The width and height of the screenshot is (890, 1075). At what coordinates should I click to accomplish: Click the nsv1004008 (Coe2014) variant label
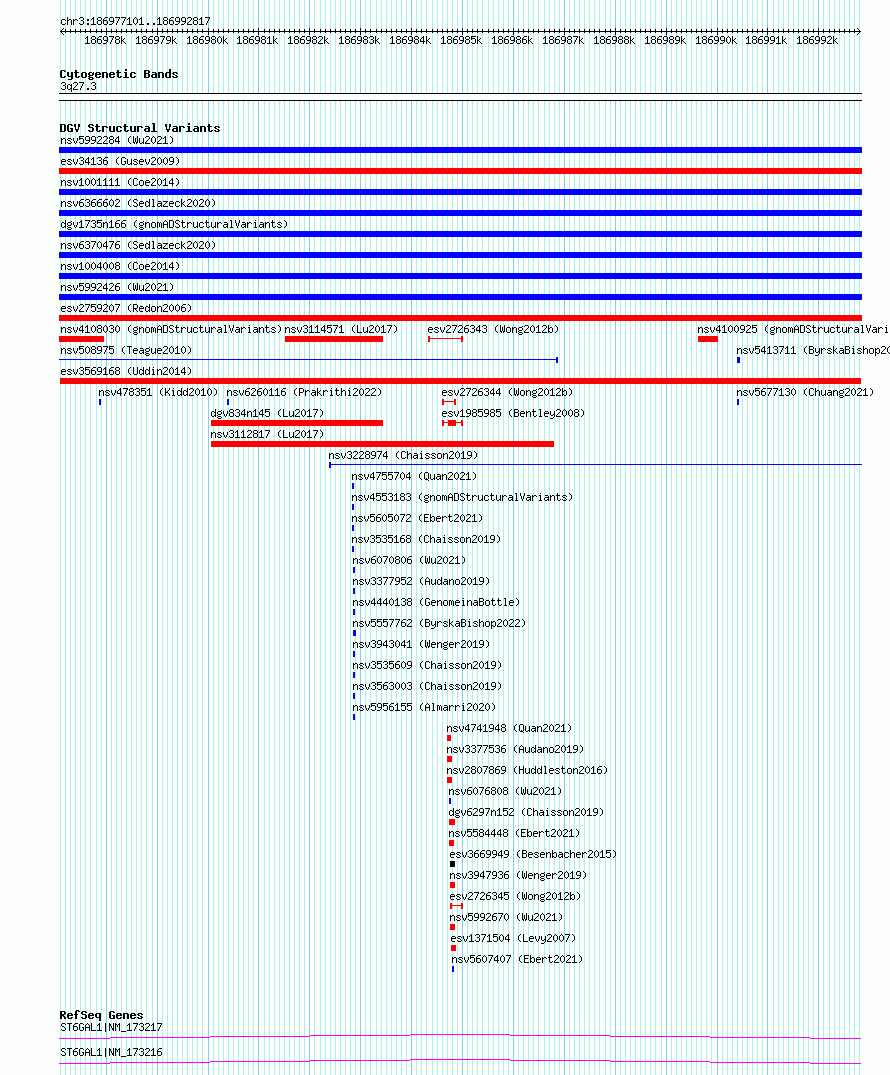pos(120,266)
